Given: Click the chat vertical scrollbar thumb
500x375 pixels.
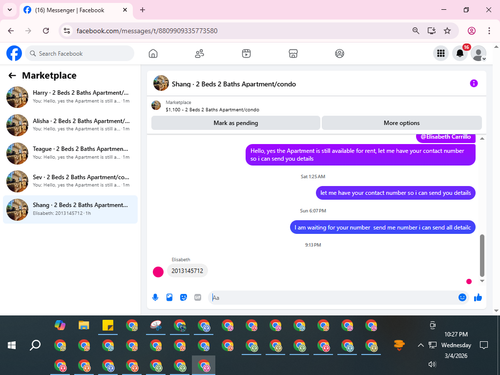Looking at the screenshot, I should [x=482, y=255].
